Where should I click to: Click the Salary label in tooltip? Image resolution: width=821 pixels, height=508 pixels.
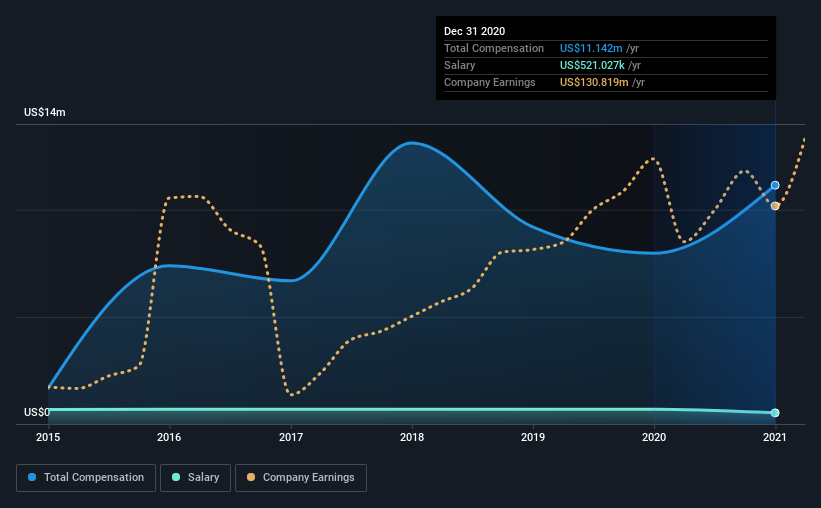click(x=459, y=65)
